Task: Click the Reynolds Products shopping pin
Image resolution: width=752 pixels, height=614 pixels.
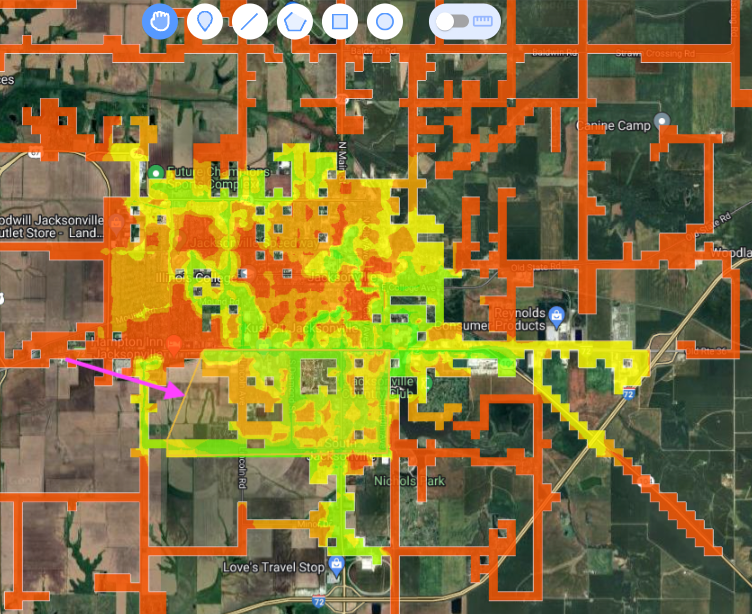Action: tap(557, 320)
